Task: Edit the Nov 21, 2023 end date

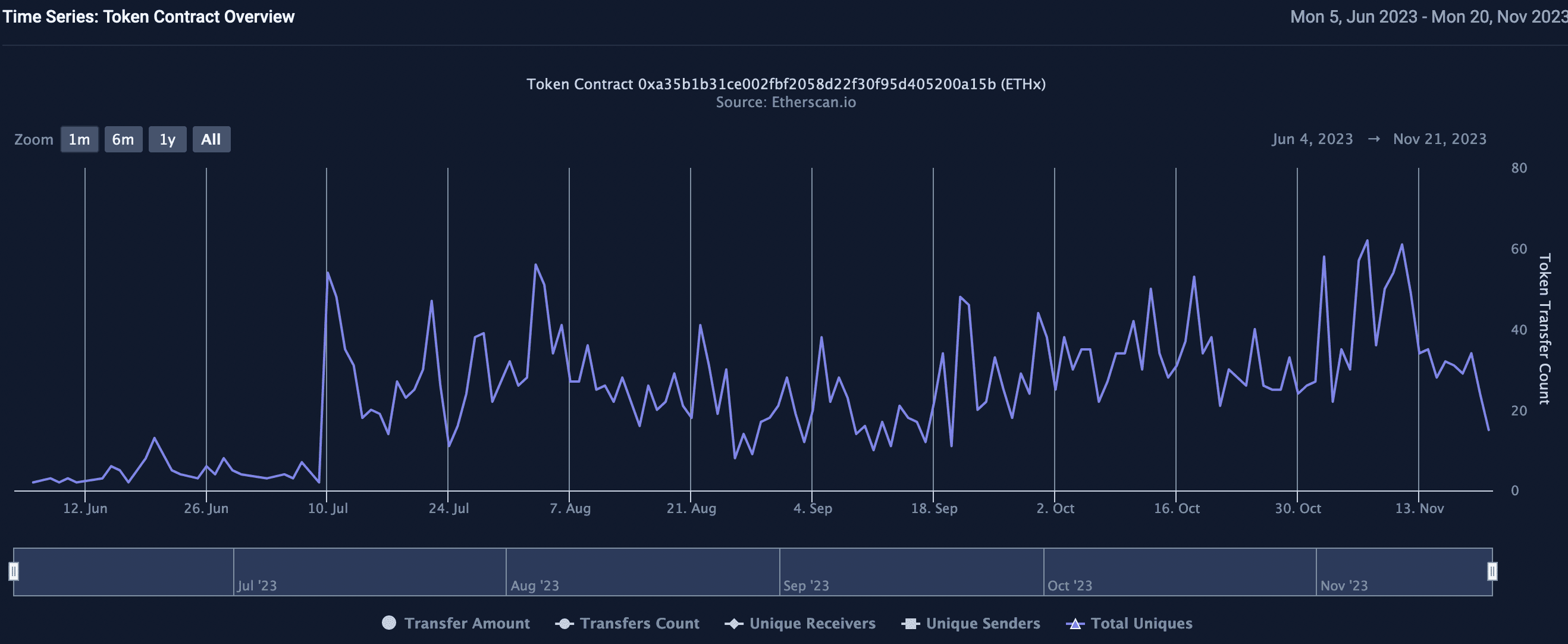Action: pyautogui.click(x=1440, y=139)
